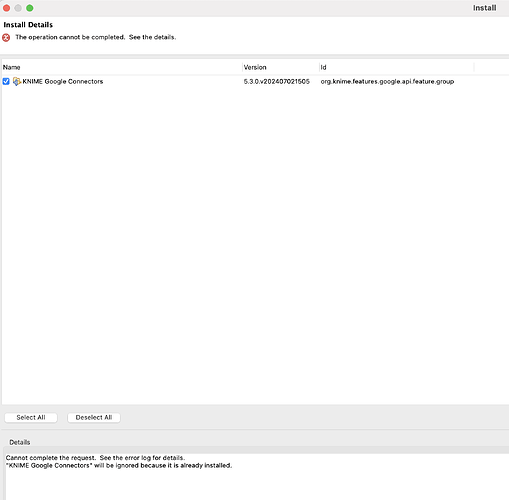The width and height of the screenshot is (509, 500).
Task: Sort the list by the Id column header
Action: (x=396, y=67)
